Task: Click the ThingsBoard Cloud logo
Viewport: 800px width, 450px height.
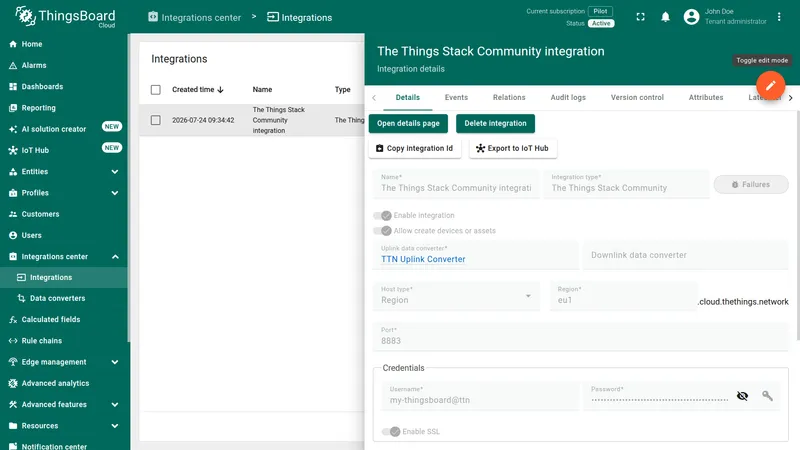Action: coord(65,17)
